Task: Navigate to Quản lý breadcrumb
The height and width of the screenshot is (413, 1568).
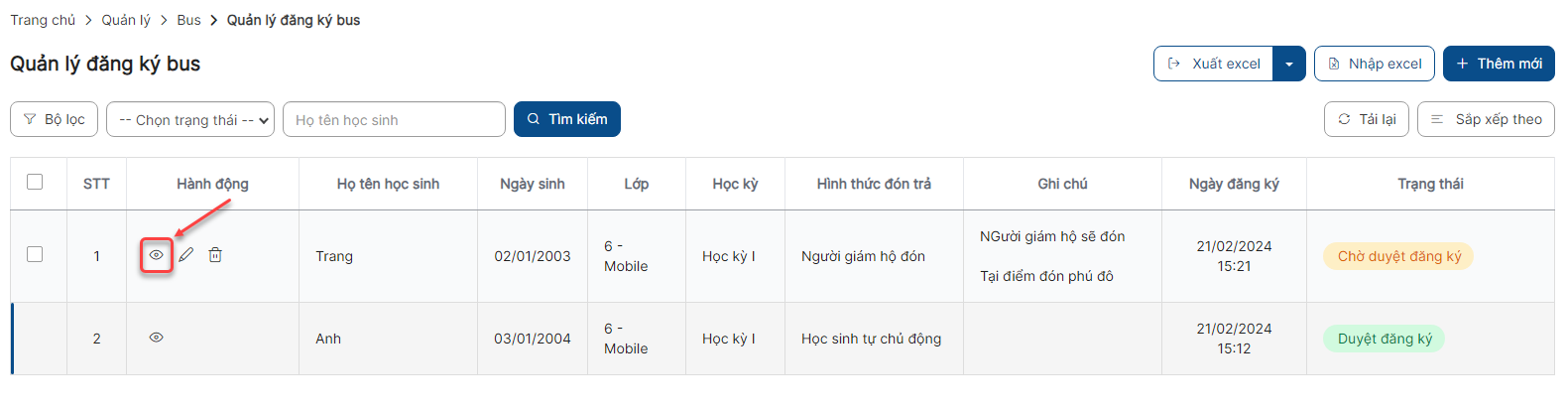Action: 126,20
